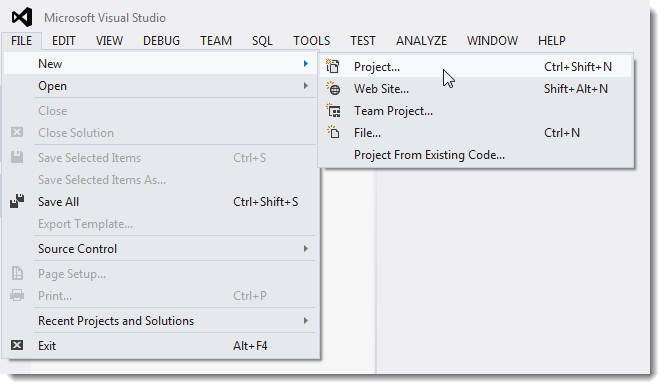Image resolution: width=665 pixels, height=389 pixels.
Task: Open the HELP menu
Action: [551, 41]
